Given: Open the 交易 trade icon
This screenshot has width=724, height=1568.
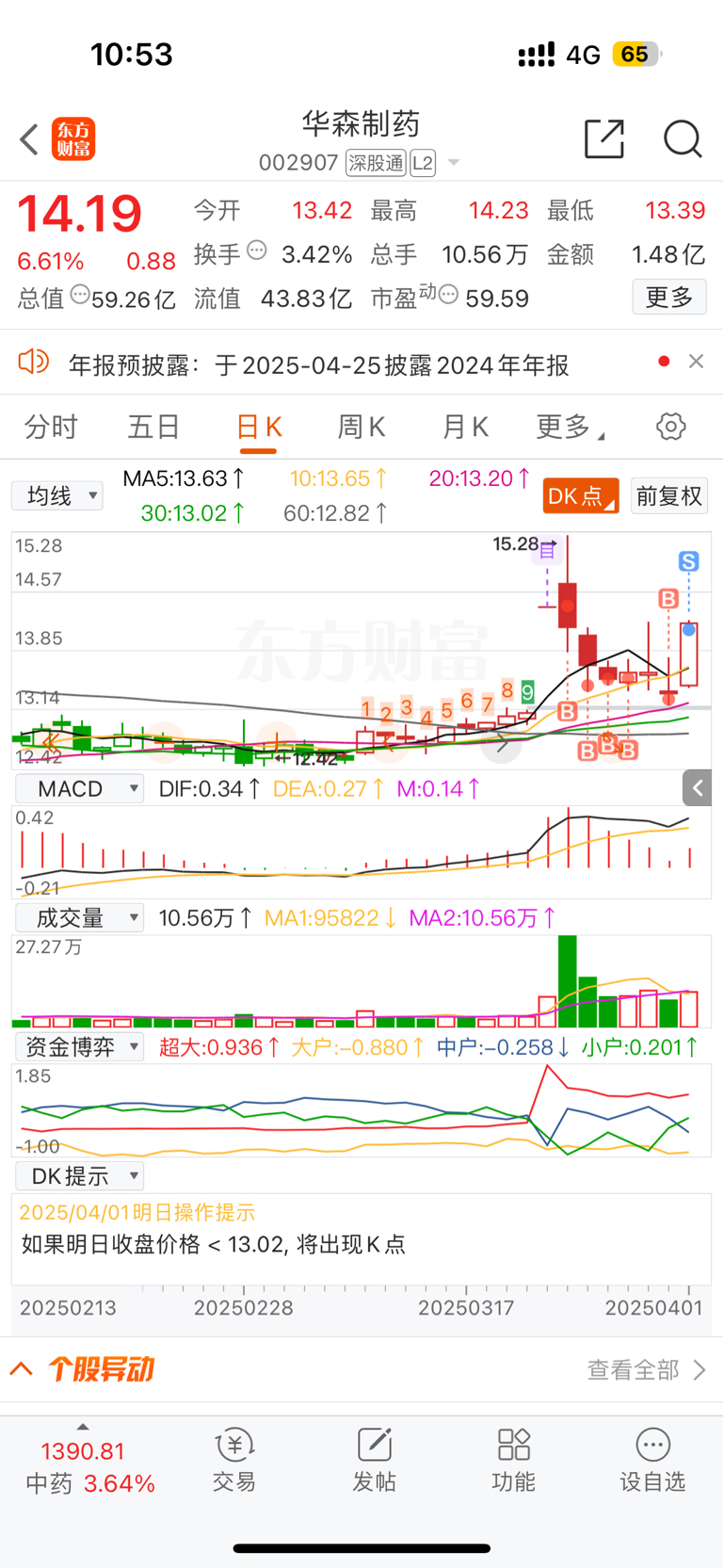Looking at the screenshot, I should pos(234,1461).
